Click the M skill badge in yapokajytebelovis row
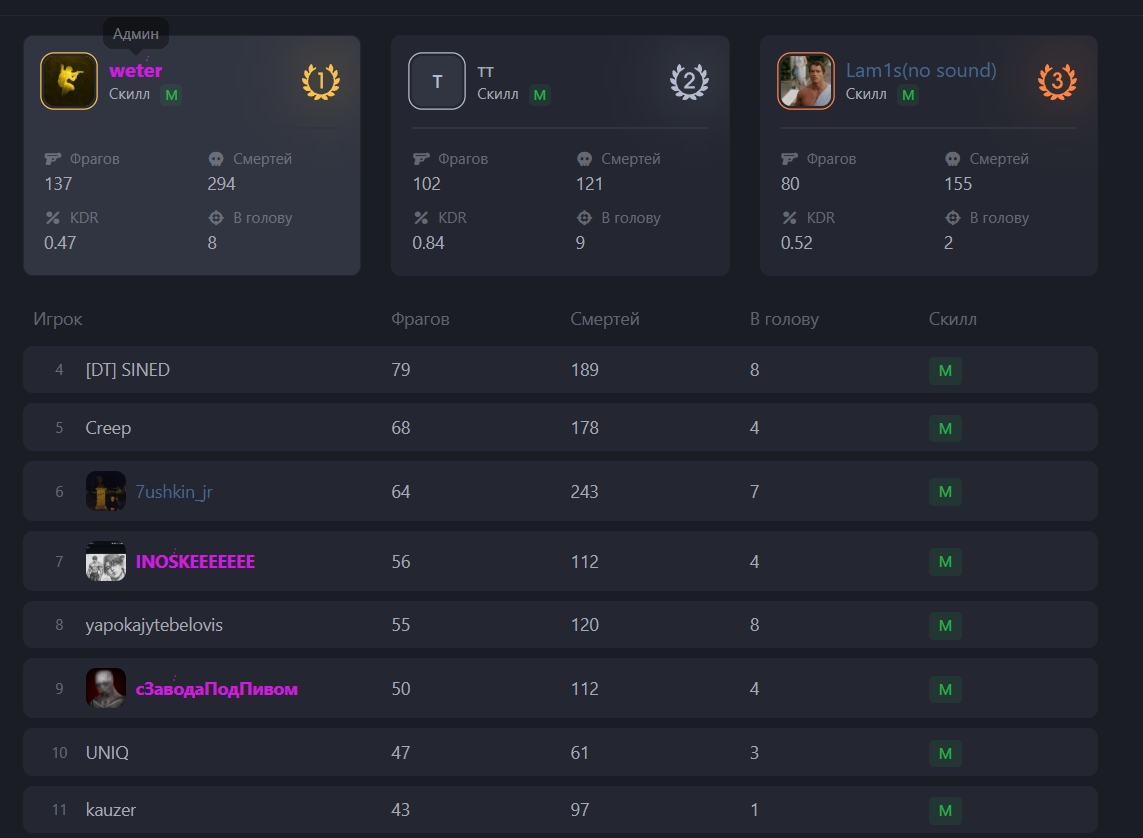 coord(945,626)
